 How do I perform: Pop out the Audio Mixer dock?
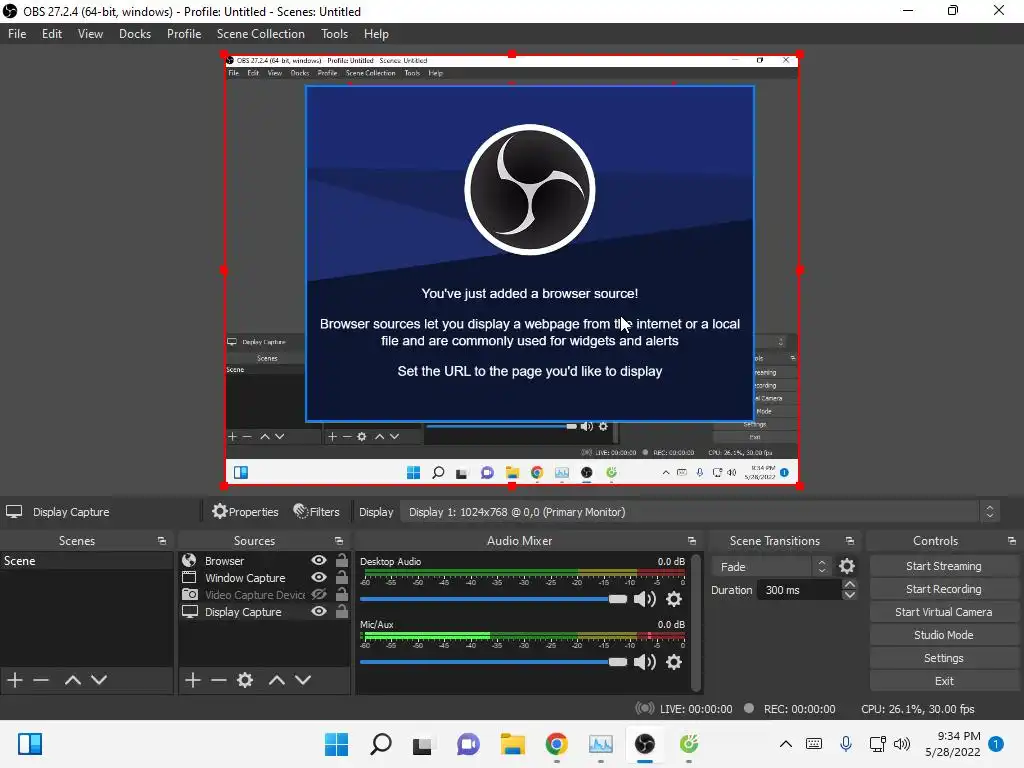[x=692, y=541]
